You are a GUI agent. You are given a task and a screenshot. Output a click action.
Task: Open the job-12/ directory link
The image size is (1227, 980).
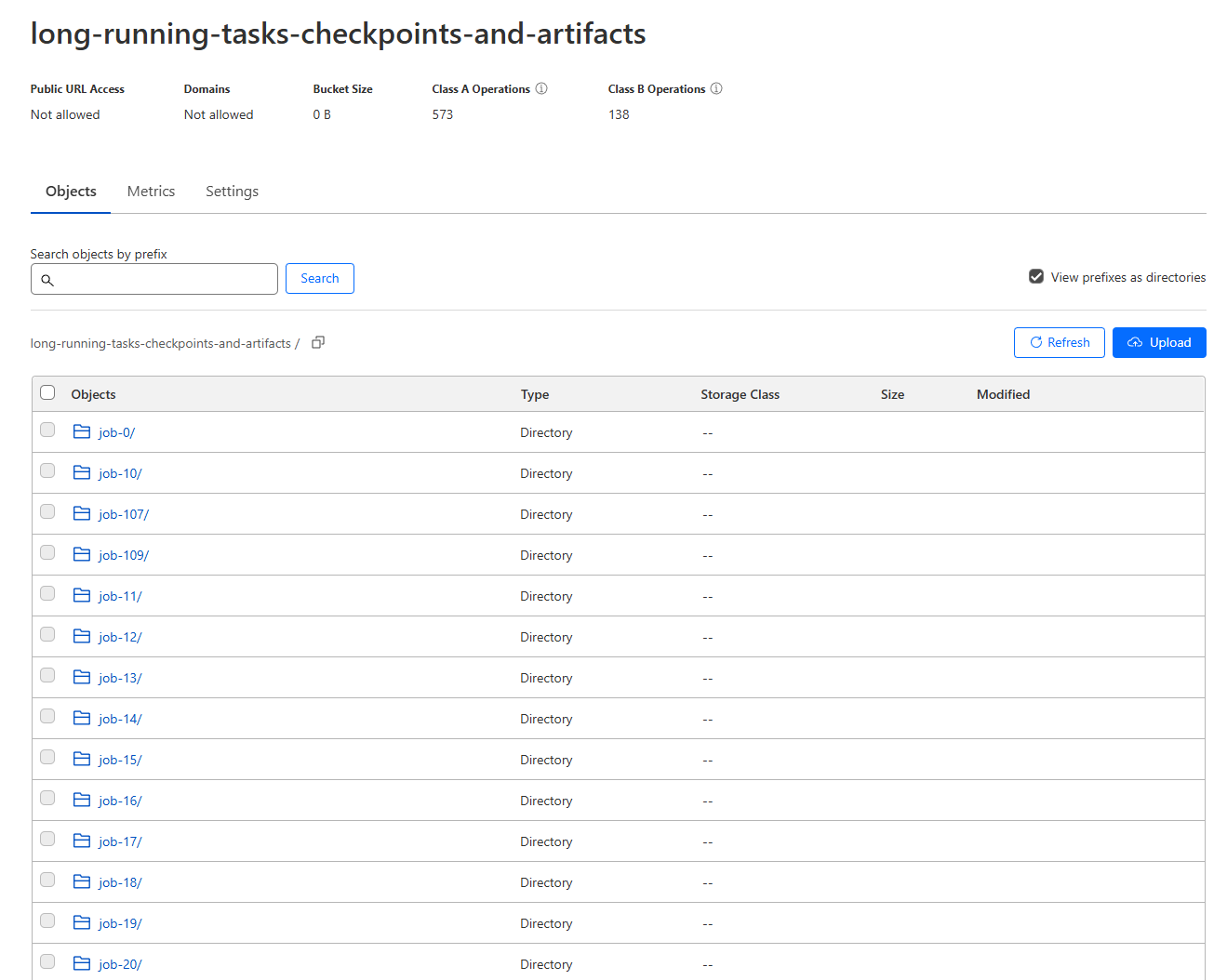coord(120,637)
